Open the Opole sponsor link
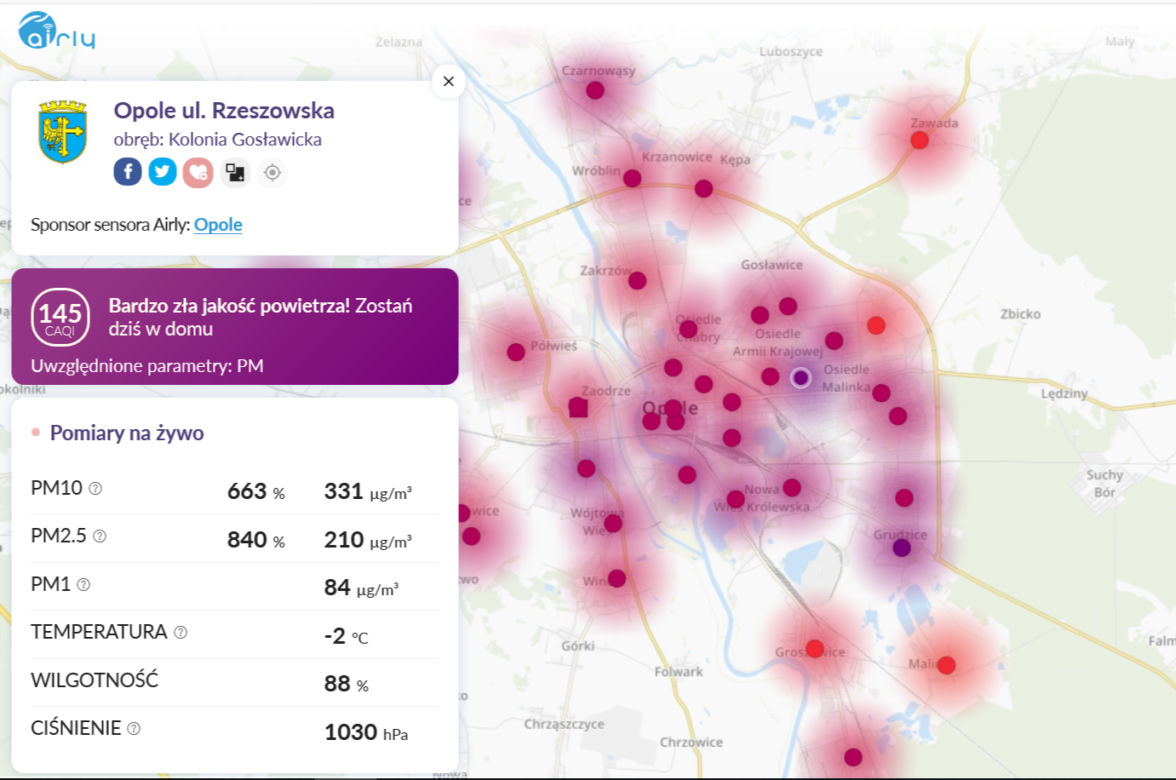 pos(218,224)
